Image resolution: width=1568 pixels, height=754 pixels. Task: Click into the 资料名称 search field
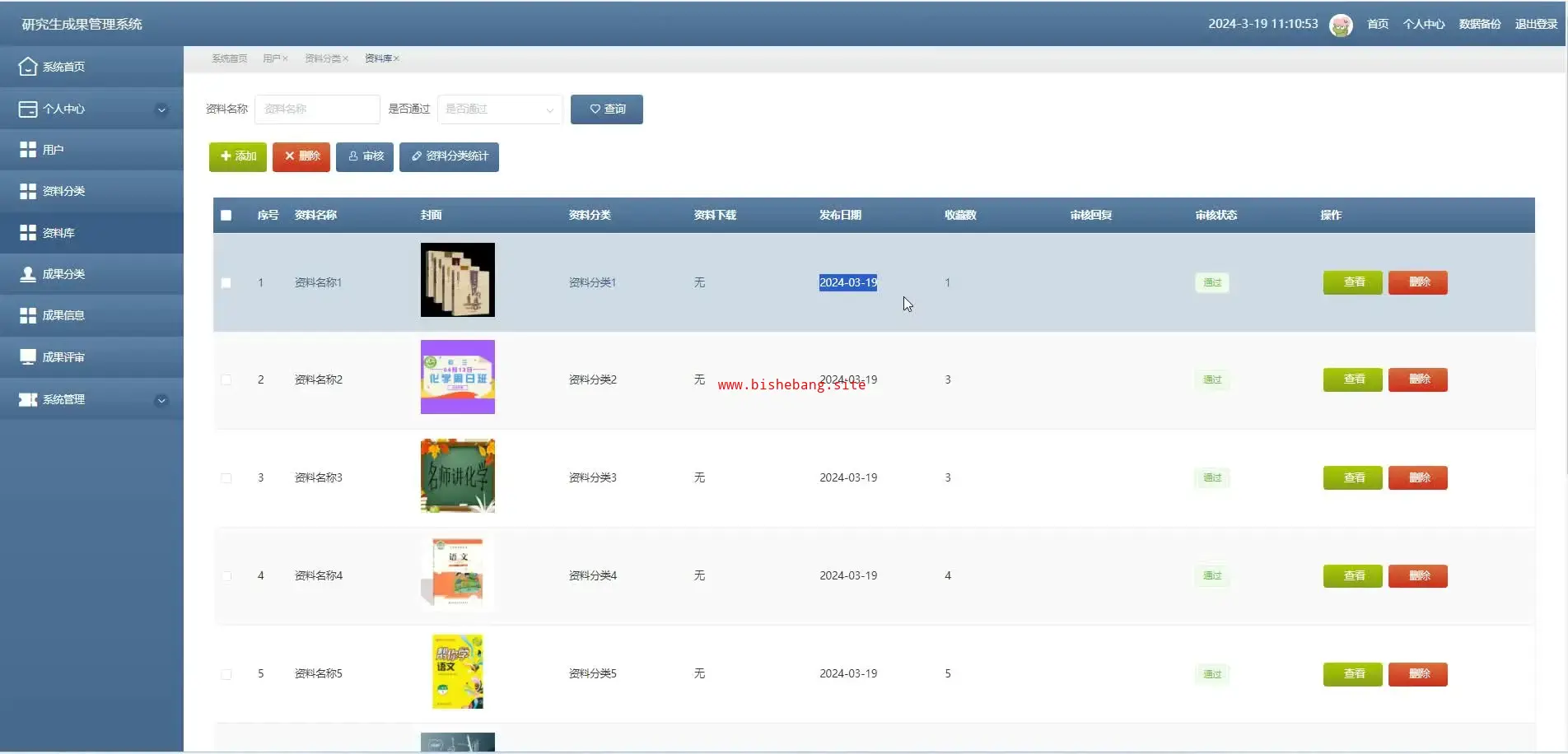[317, 109]
